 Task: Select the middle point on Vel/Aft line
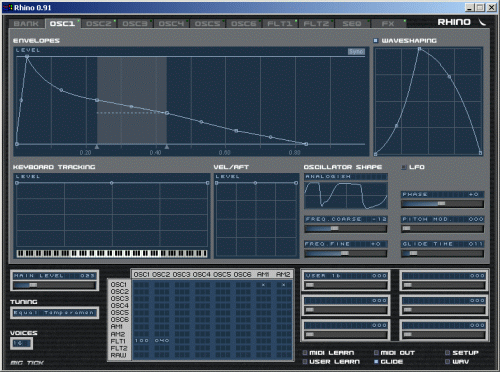point(255,183)
